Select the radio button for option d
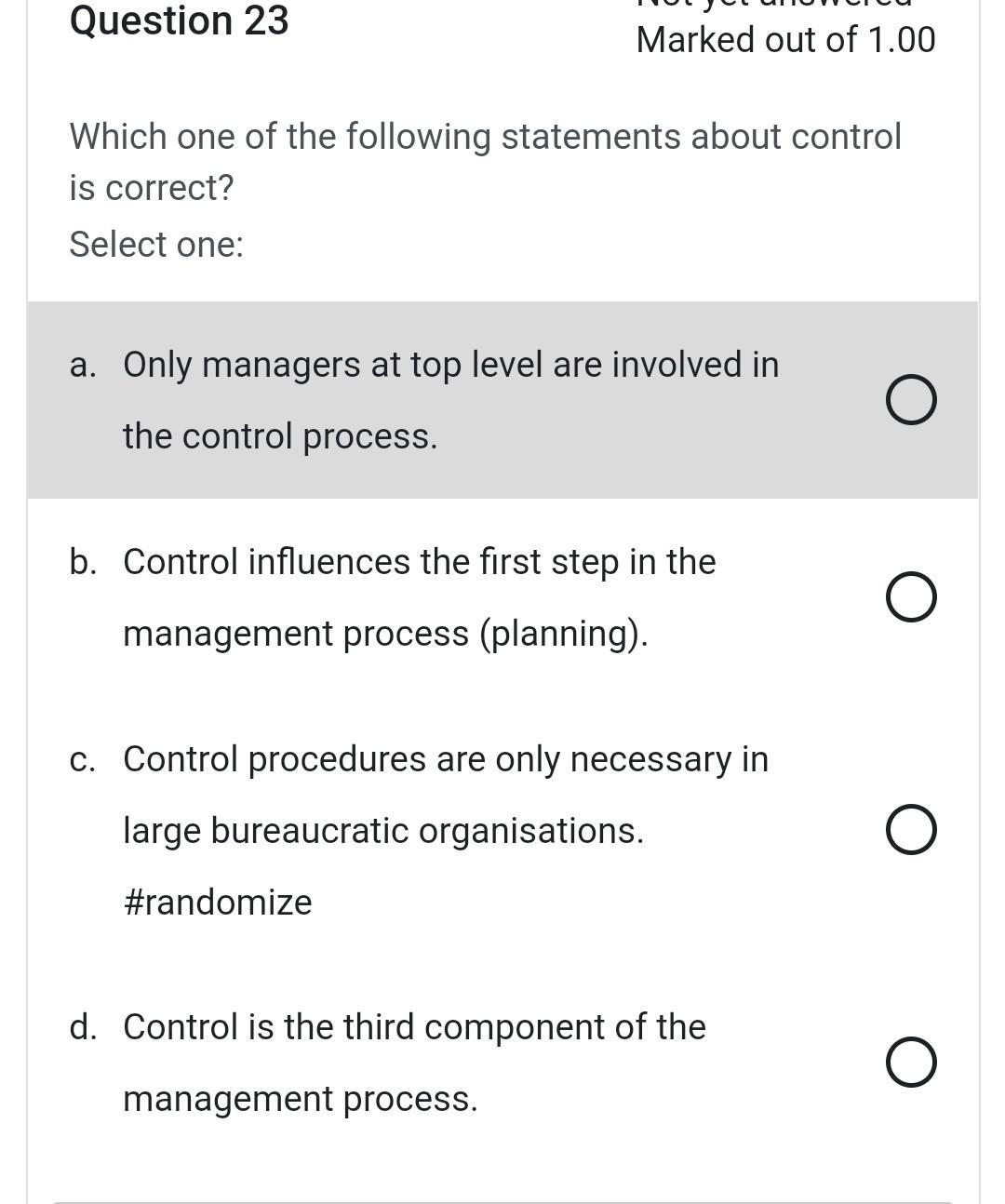The height and width of the screenshot is (1204, 1005). pyautogui.click(x=911, y=1062)
